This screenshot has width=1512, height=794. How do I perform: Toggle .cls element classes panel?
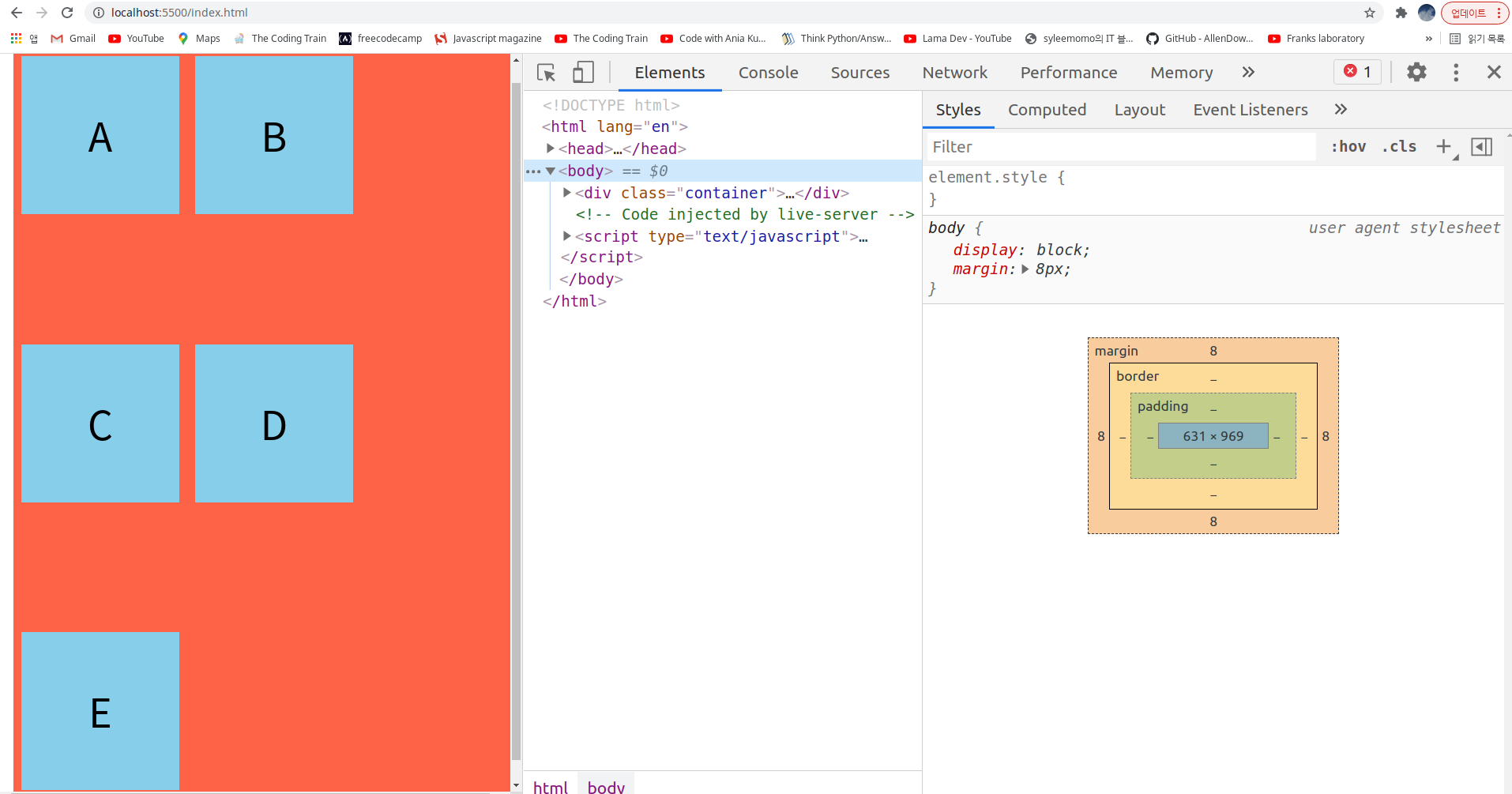[1399, 146]
